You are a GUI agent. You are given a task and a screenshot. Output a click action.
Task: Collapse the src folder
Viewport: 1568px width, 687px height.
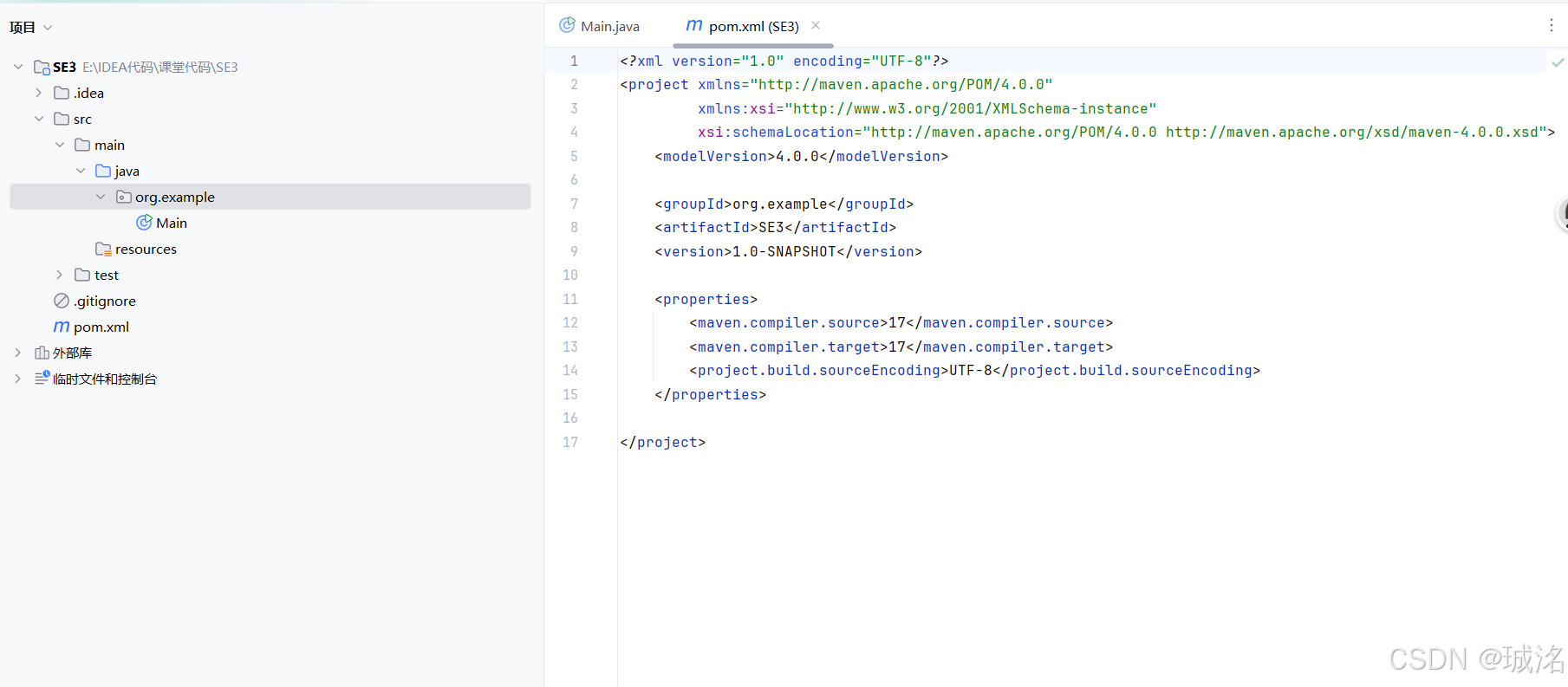pos(39,119)
